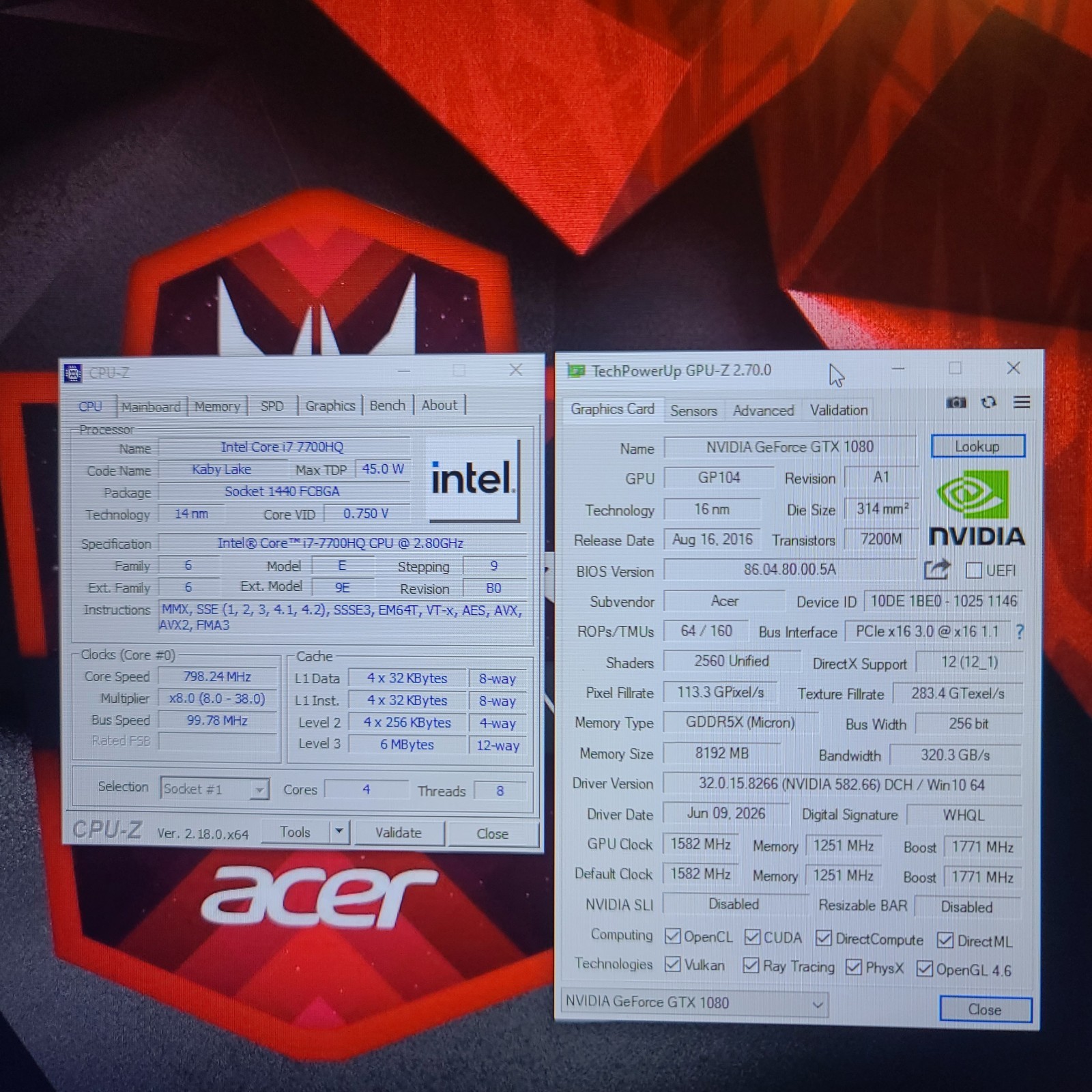Click the CPU-Z title bar app icon
Viewport: 1092px width, 1092px height.
[72, 373]
